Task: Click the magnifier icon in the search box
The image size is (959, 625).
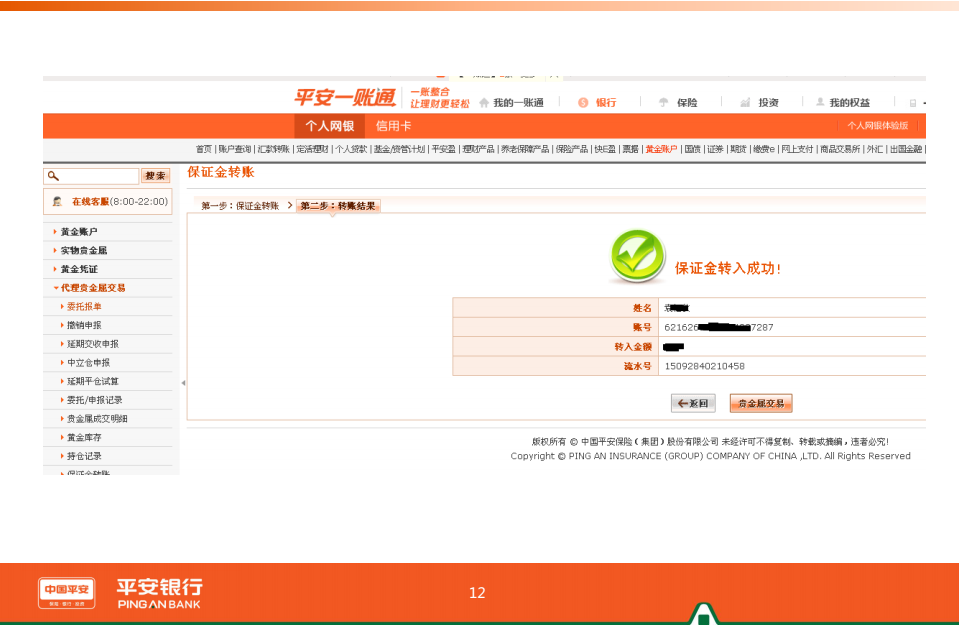Action: point(53,176)
